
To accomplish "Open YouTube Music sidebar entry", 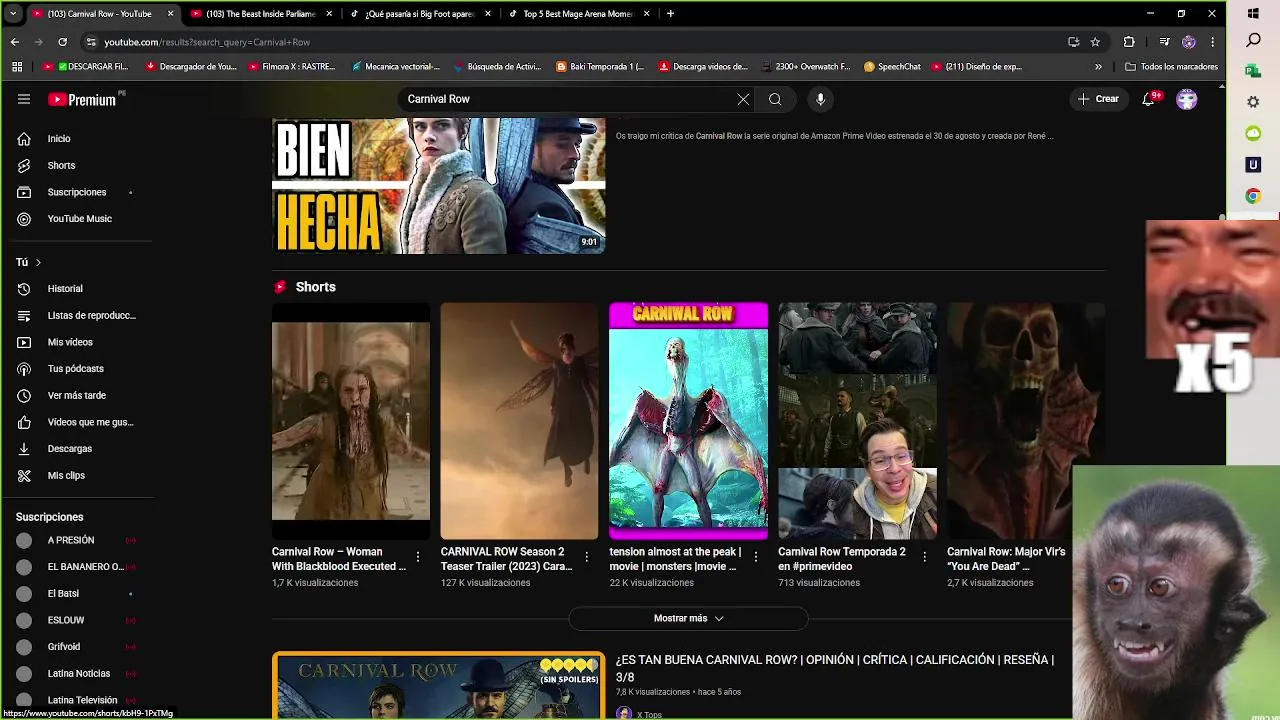I will 78,218.
